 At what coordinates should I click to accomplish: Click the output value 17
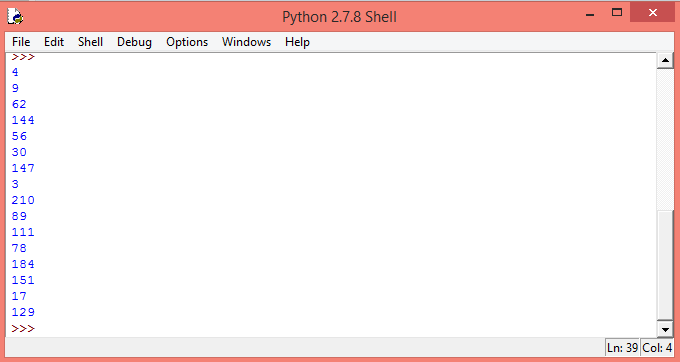click(19, 296)
